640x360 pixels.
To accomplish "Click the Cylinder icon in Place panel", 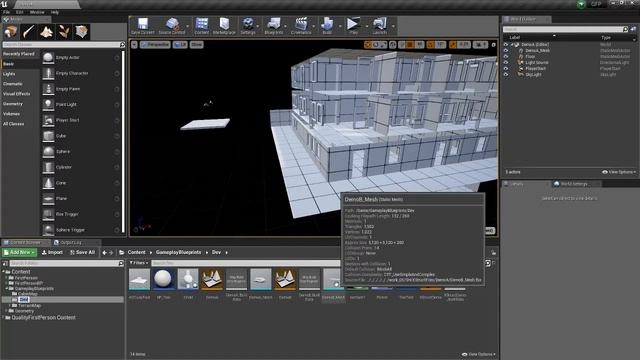I will point(48,167).
